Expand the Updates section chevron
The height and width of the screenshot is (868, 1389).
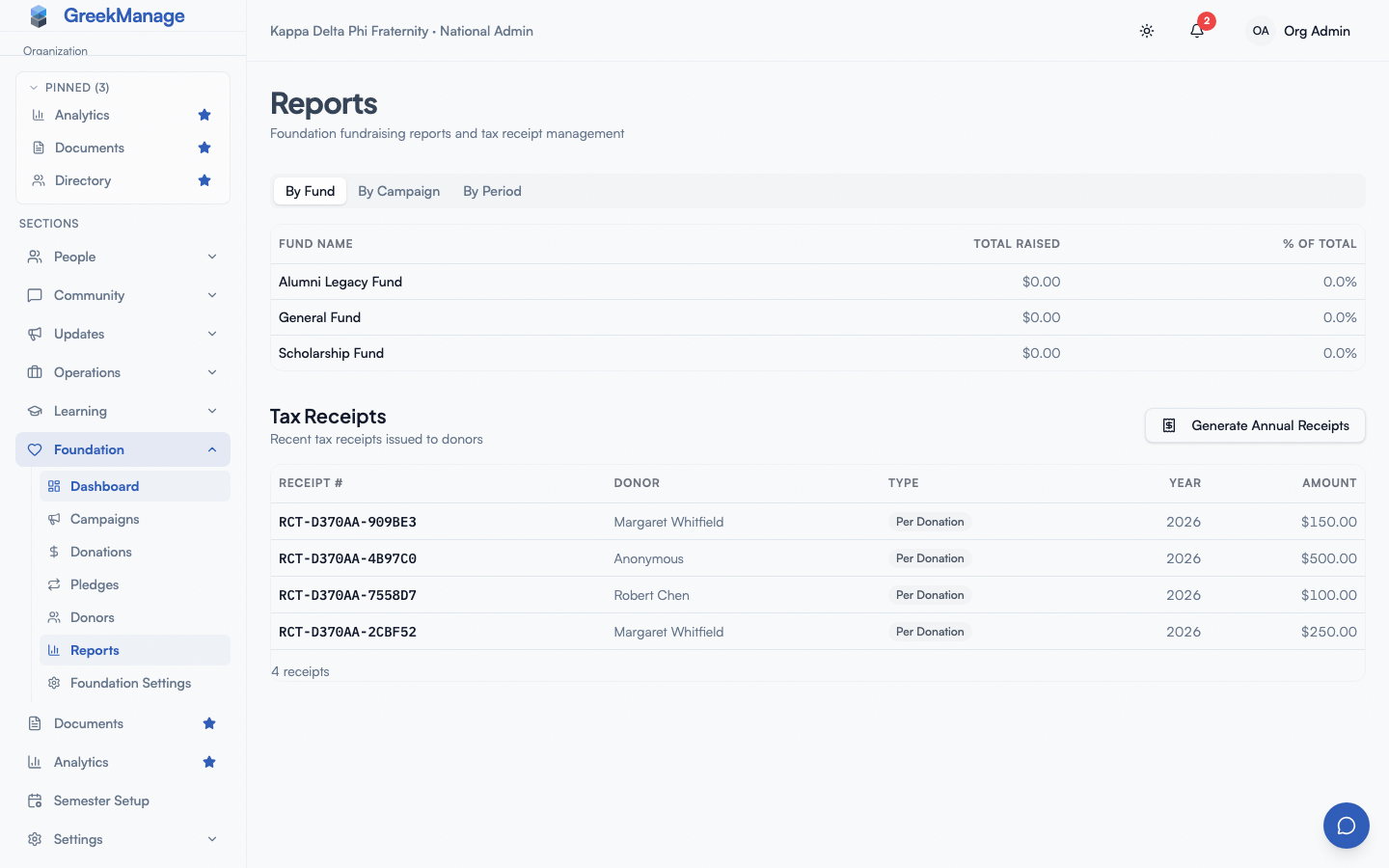point(212,334)
